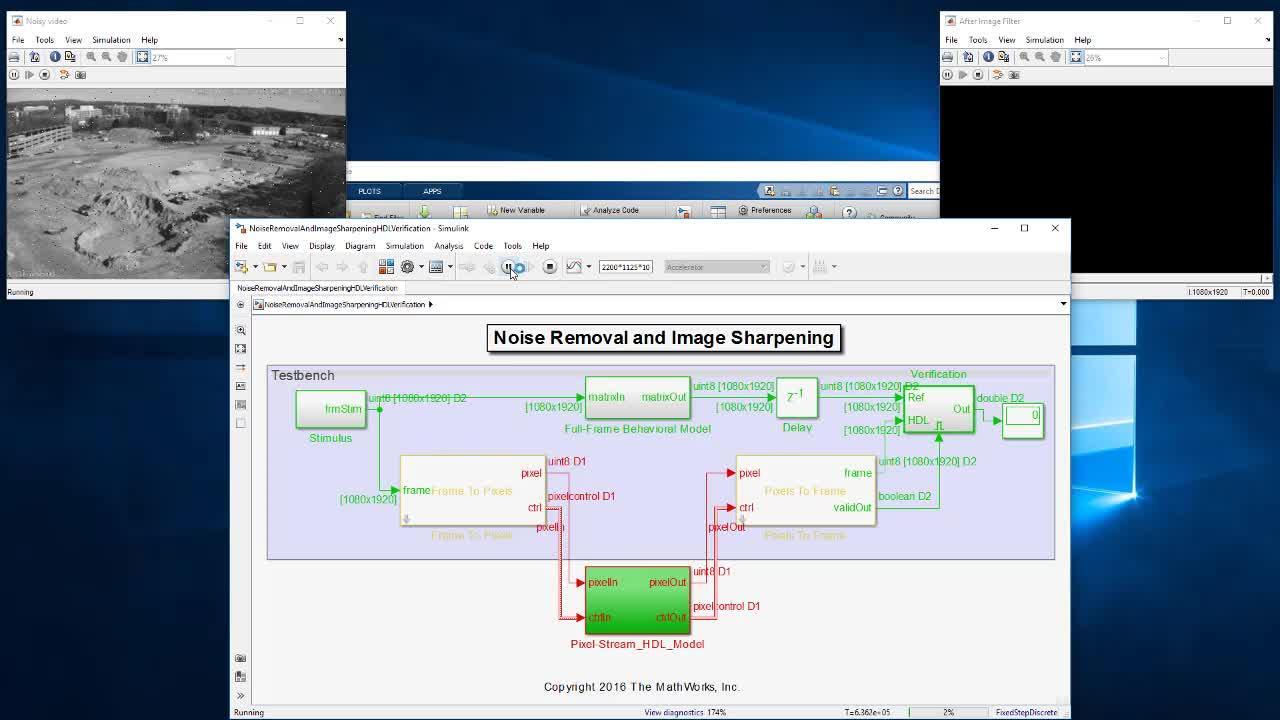Click the simulation stop time input field
This screenshot has width=1280, height=720.
pos(625,267)
